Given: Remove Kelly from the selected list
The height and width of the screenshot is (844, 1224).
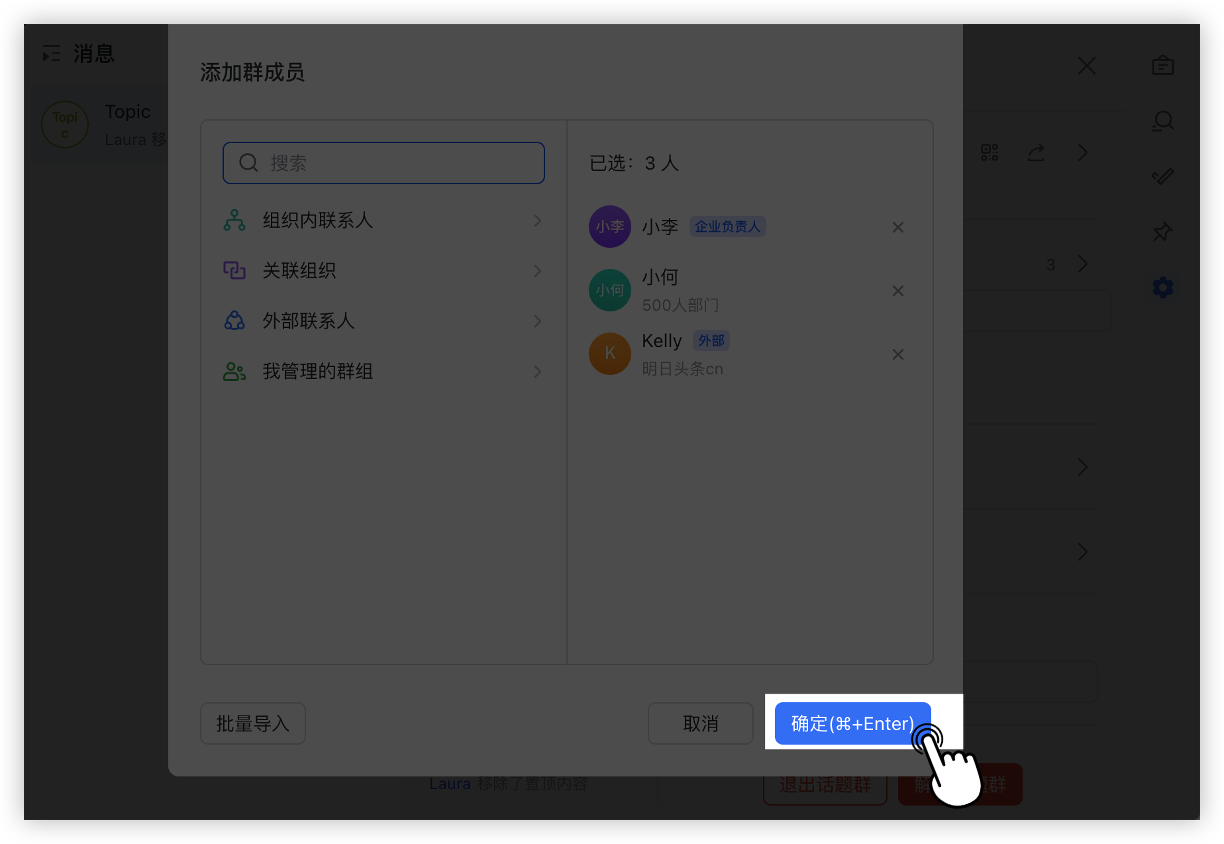Looking at the screenshot, I should [x=897, y=354].
